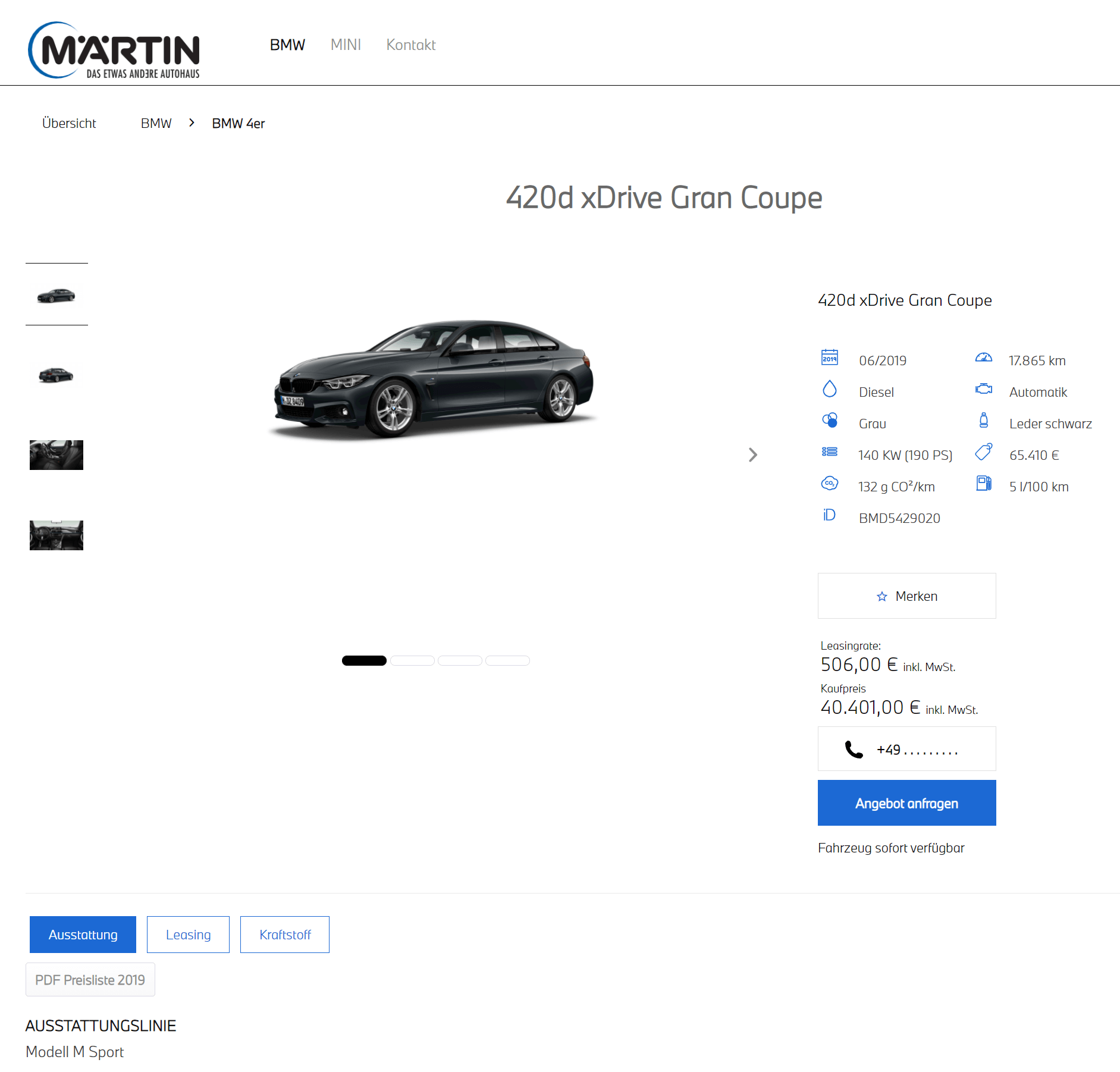The image size is (1120, 1072).
Task: Click the engine icon beside Automatik
Action: tap(984, 388)
